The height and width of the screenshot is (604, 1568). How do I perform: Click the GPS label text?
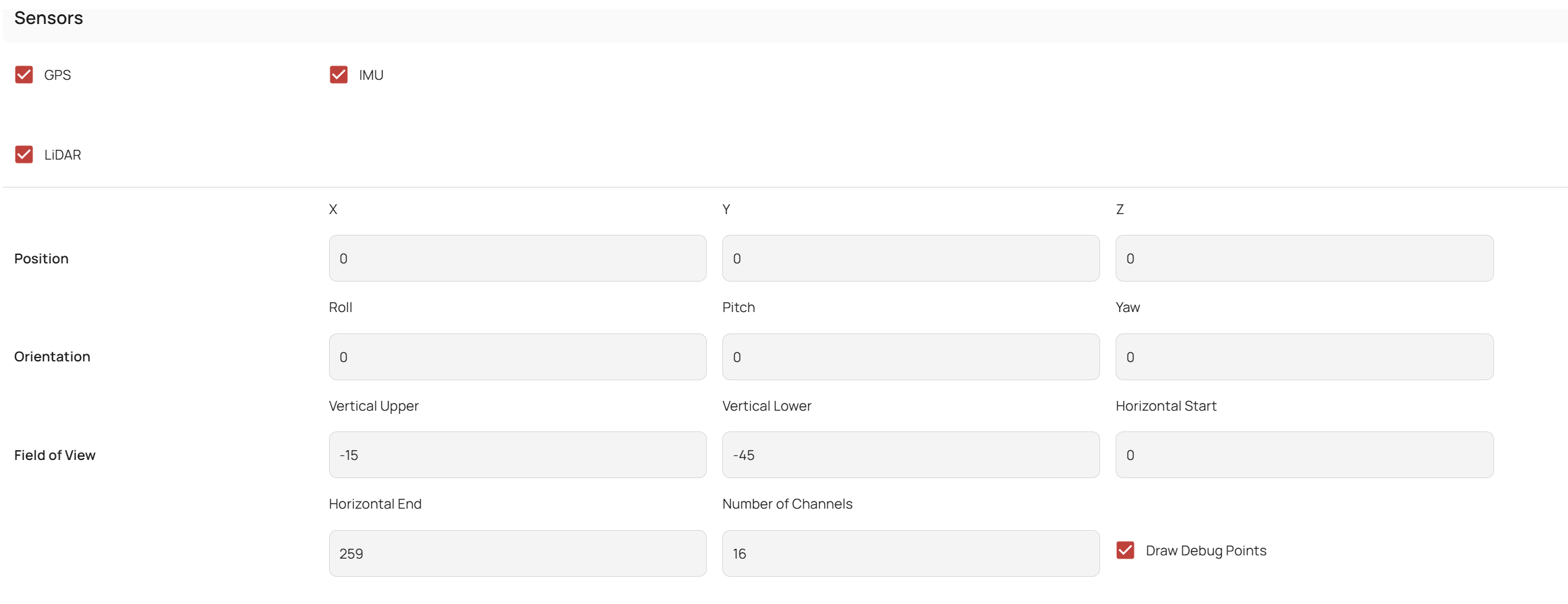58,75
